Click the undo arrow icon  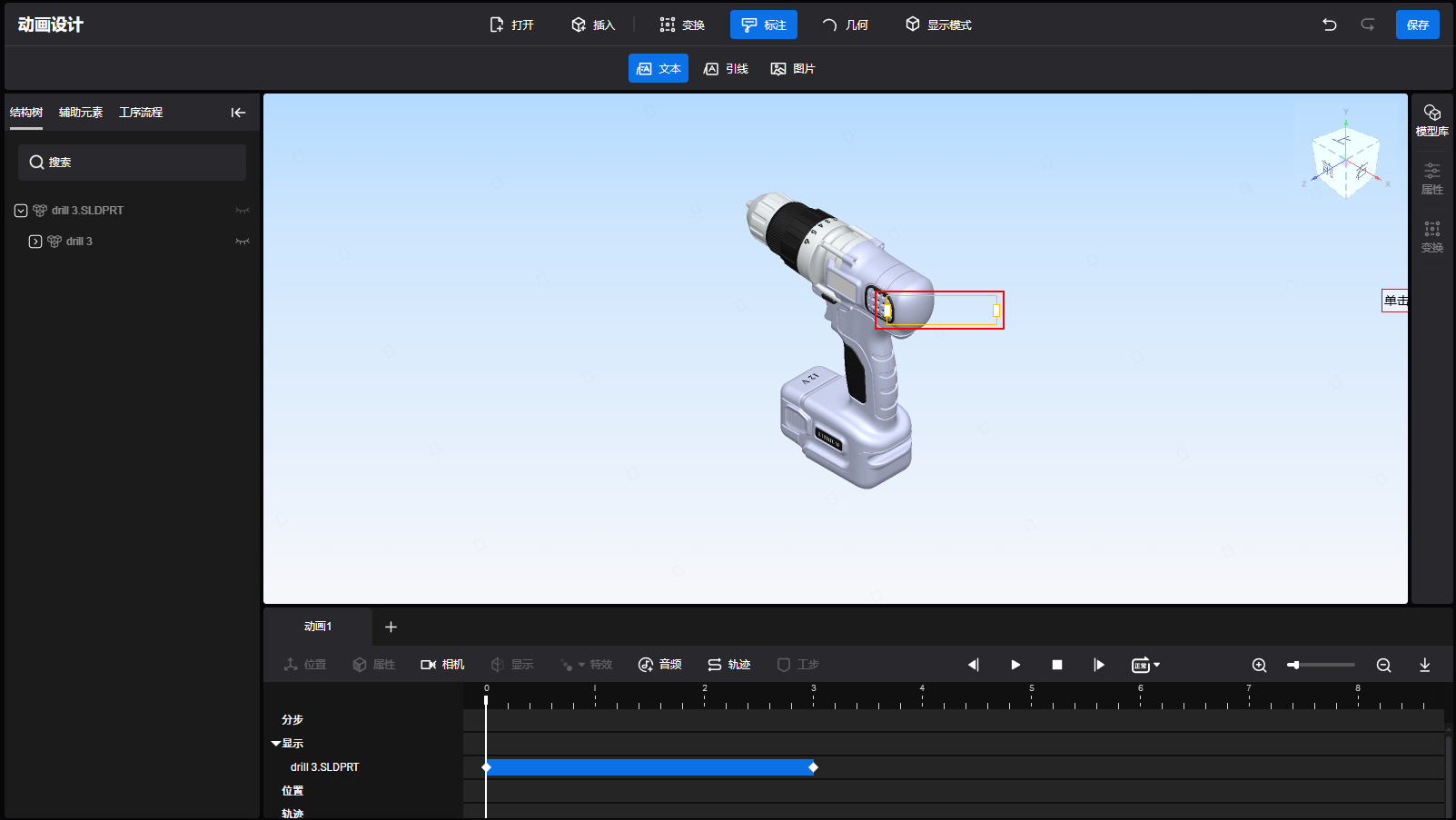[1329, 25]
